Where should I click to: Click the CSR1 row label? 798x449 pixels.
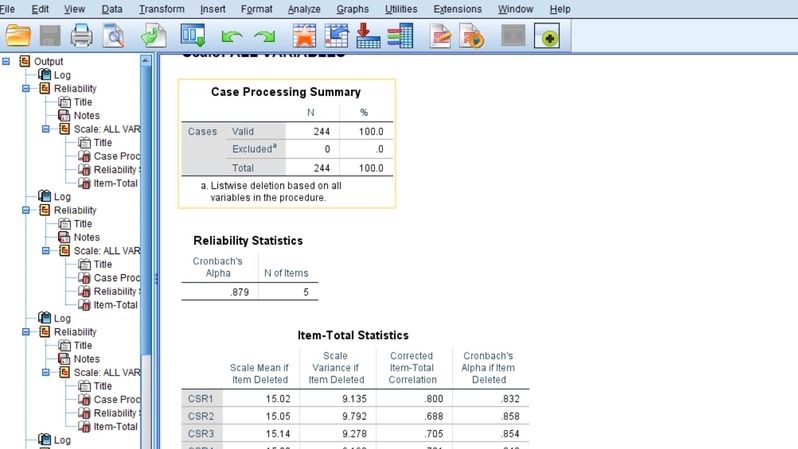[x=201, y=399]
